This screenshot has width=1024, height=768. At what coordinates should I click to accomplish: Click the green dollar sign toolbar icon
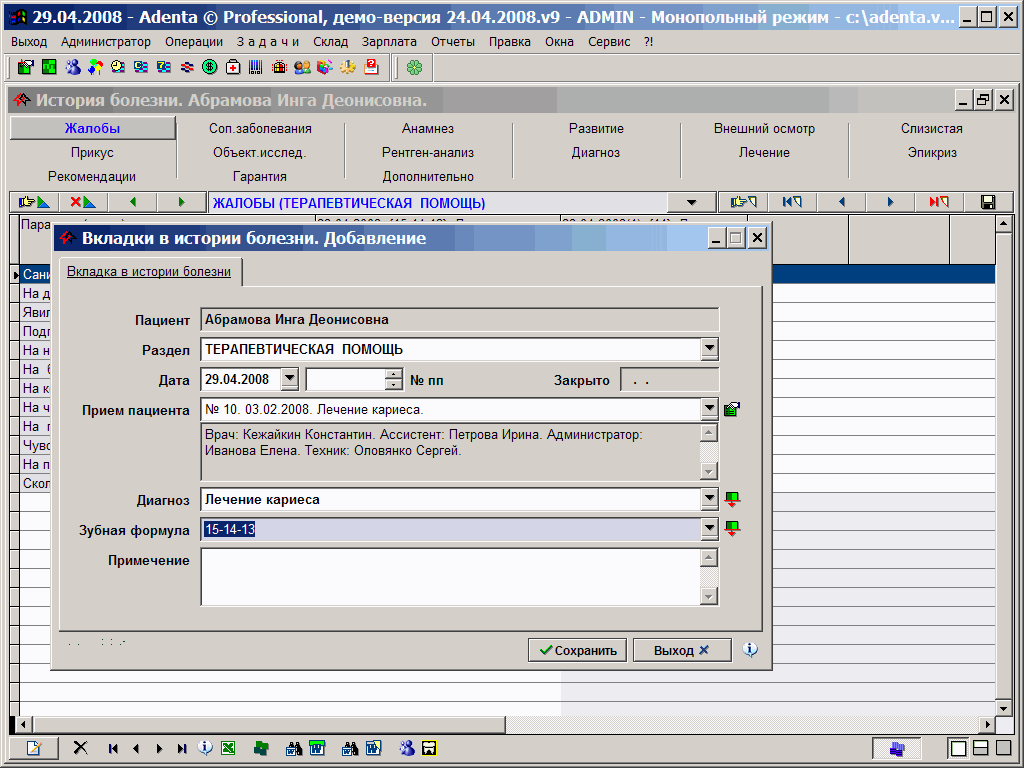pyautogui.click(x=210, y=67)
